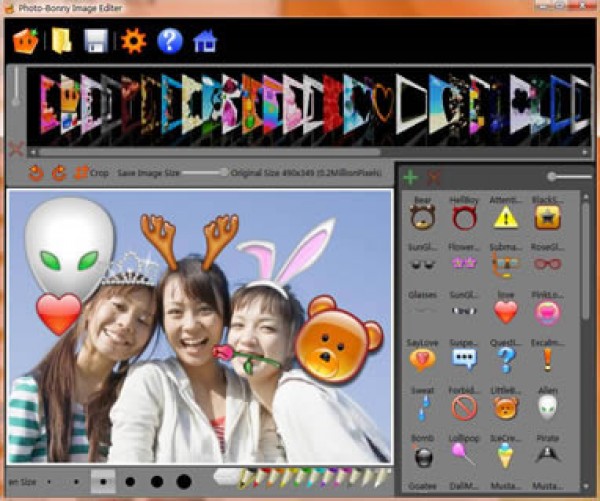This screenshot has width=600, height=501.
Task: Click the sticker panel scroll down arrow
Action: 587,488
